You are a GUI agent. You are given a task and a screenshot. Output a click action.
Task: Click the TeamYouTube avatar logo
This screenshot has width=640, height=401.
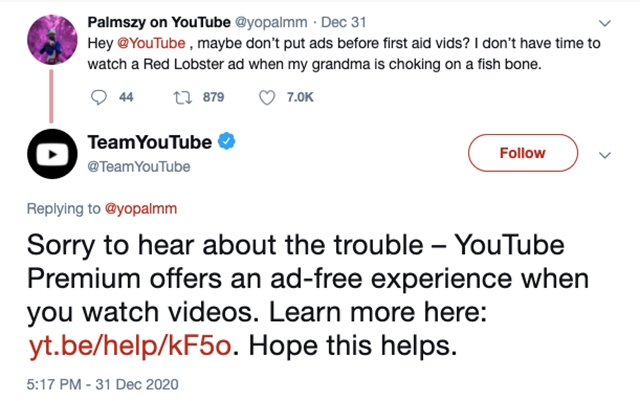pyautogui.click(x=50, y=154)
